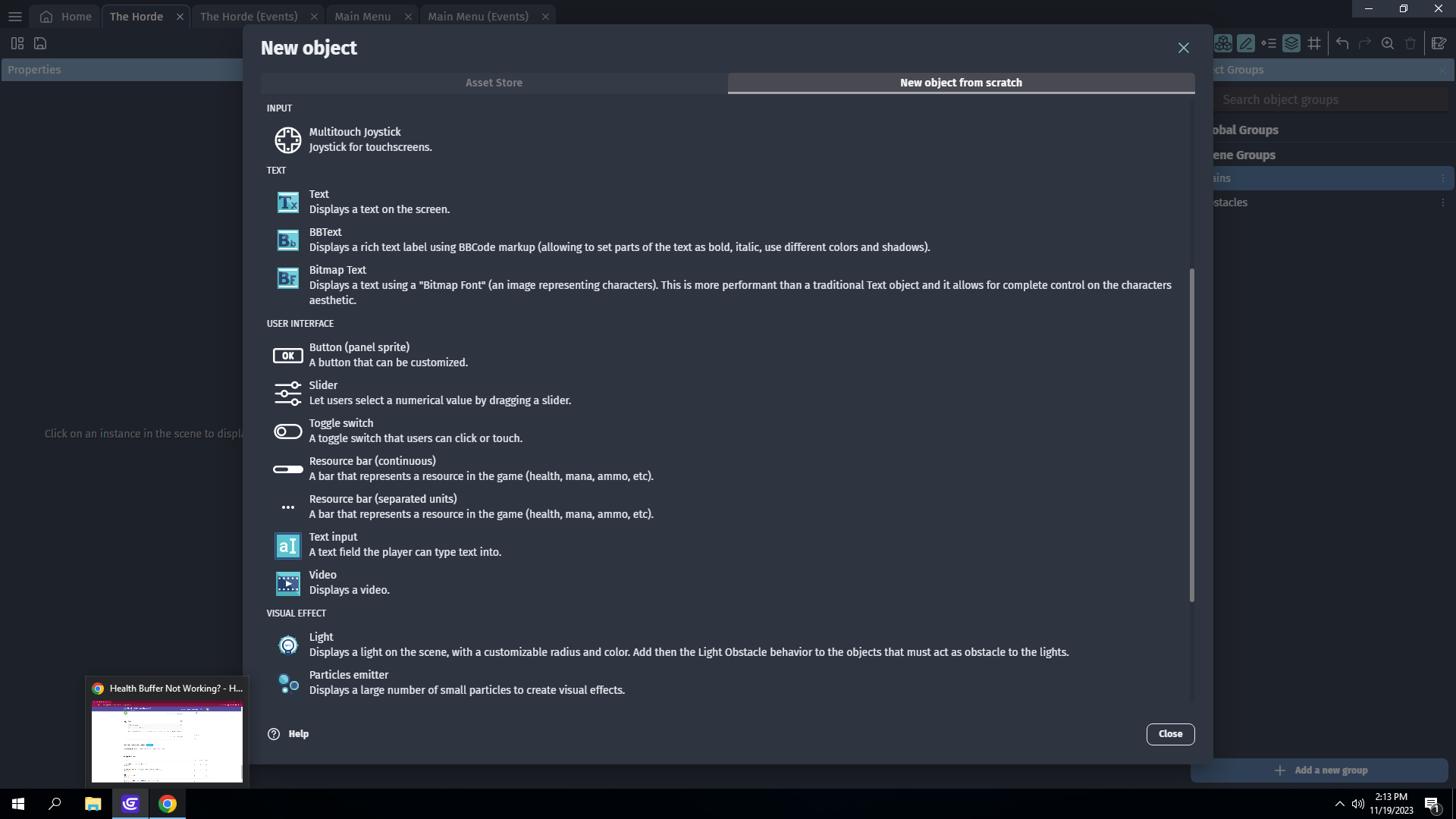Toggle the instances list panel icon
The width and height of the screenshot is (1456, 819).
pyautogui.click(x=1269, y=43)
